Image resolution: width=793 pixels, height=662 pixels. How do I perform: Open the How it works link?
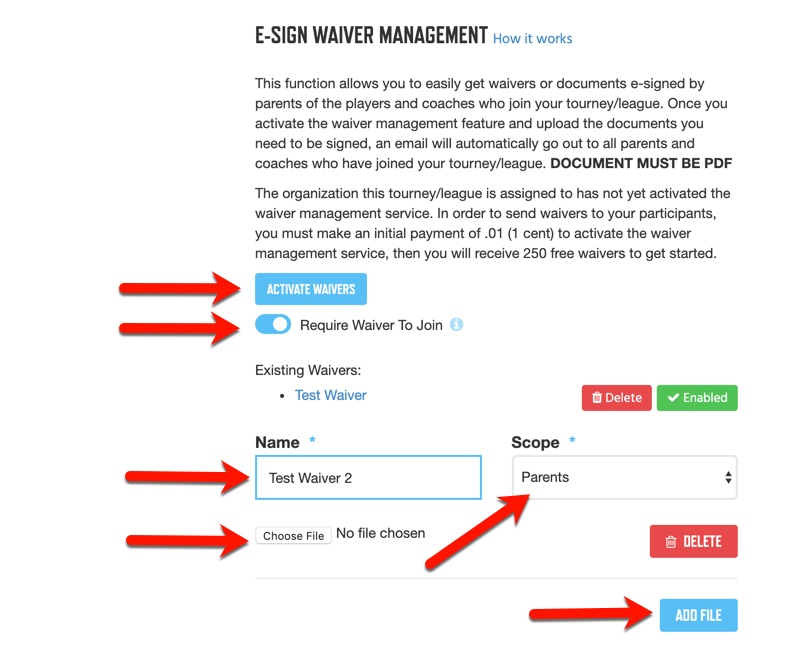(533, 38)
